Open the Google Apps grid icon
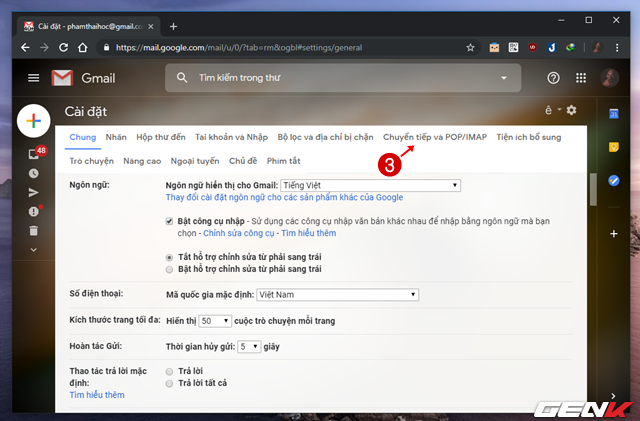The image size is (640, 421). (x=581, y=78)
